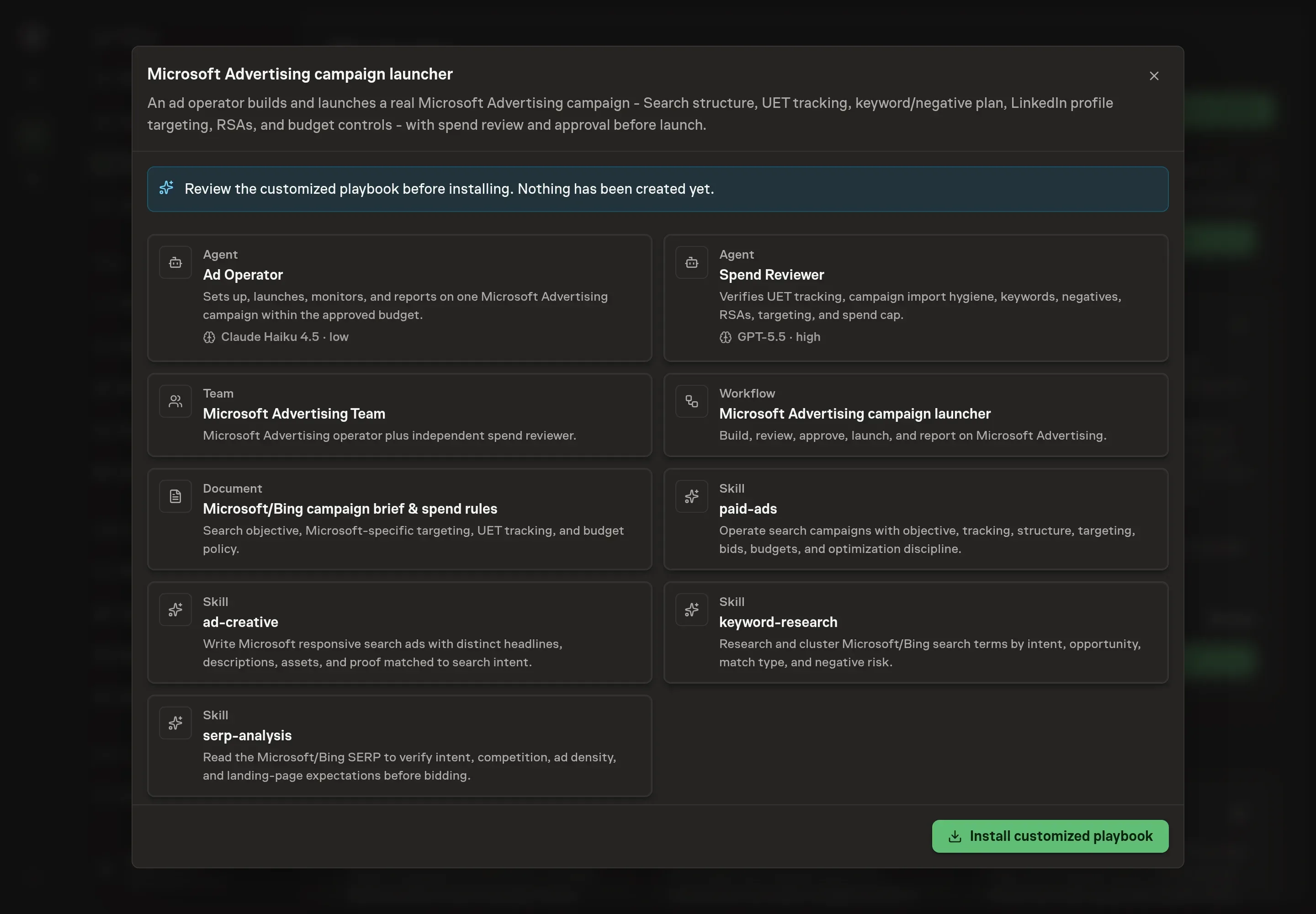Select the keyword-research skill name

[x=778, y=622]
